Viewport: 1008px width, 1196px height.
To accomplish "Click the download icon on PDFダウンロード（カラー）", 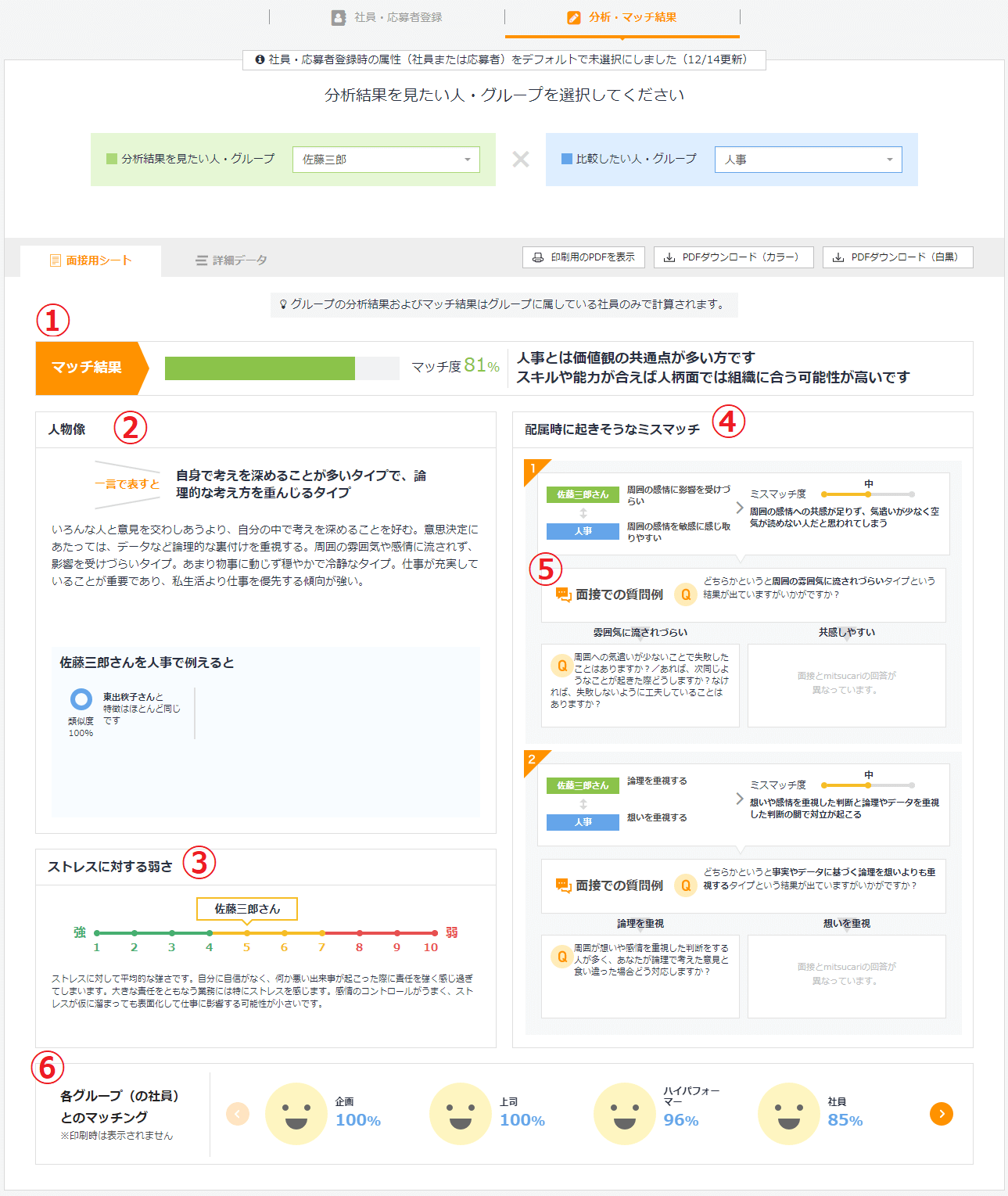I will point(670,257).
